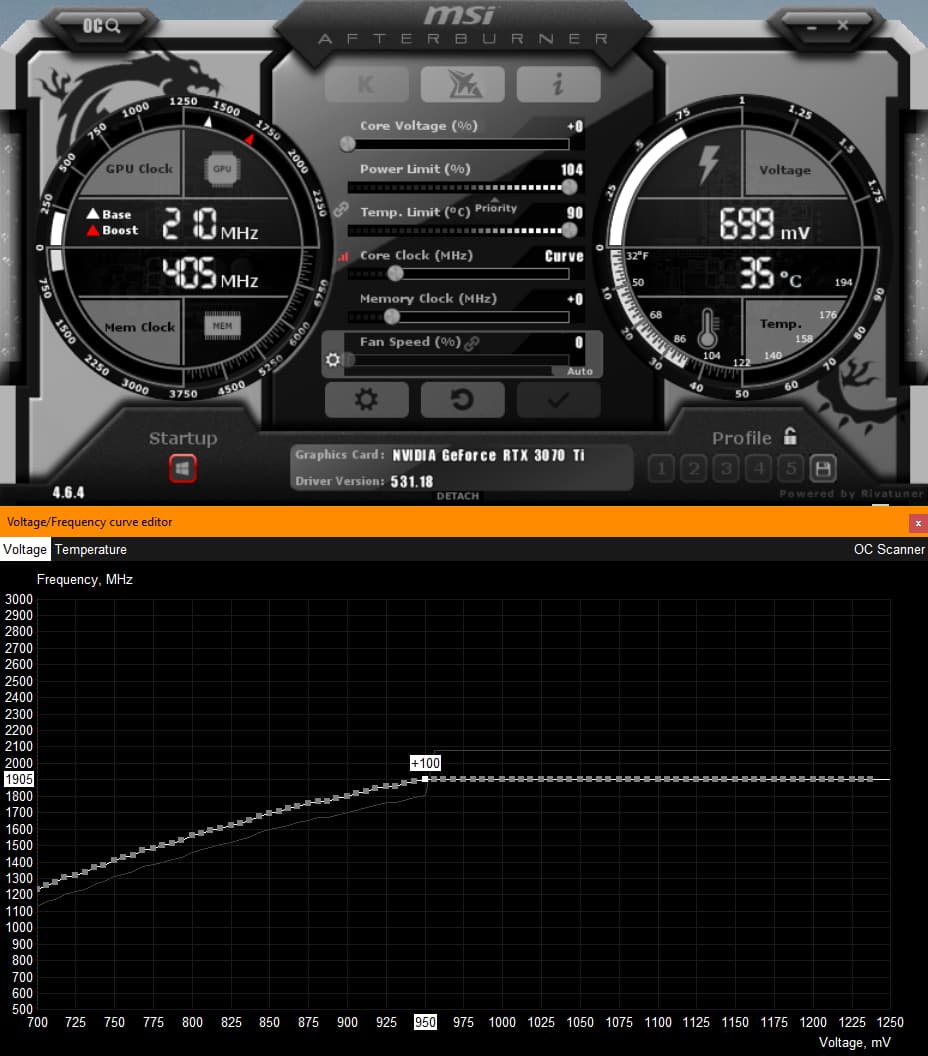This screenshot has height=1056, width=928.
Task: Launch Kombustor with the K icon
Action: tap(366, 84)
